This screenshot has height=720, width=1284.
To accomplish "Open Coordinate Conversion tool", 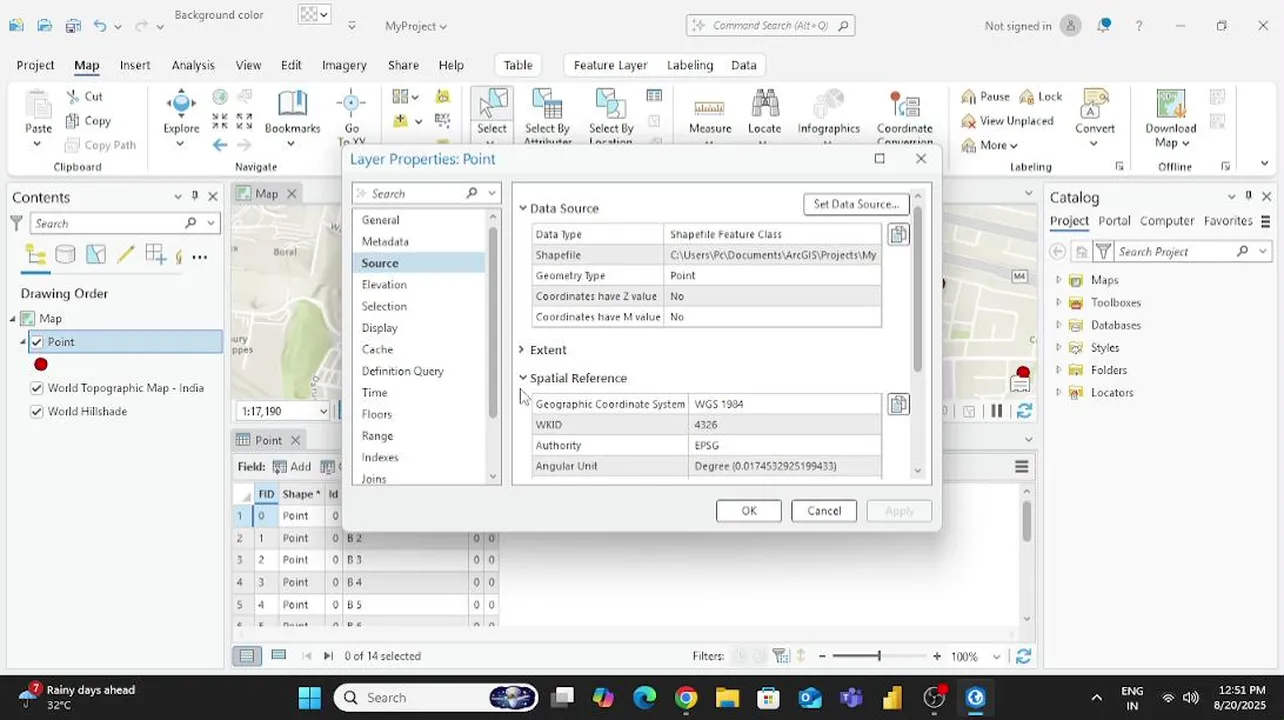I will click(x=904, y=115).
